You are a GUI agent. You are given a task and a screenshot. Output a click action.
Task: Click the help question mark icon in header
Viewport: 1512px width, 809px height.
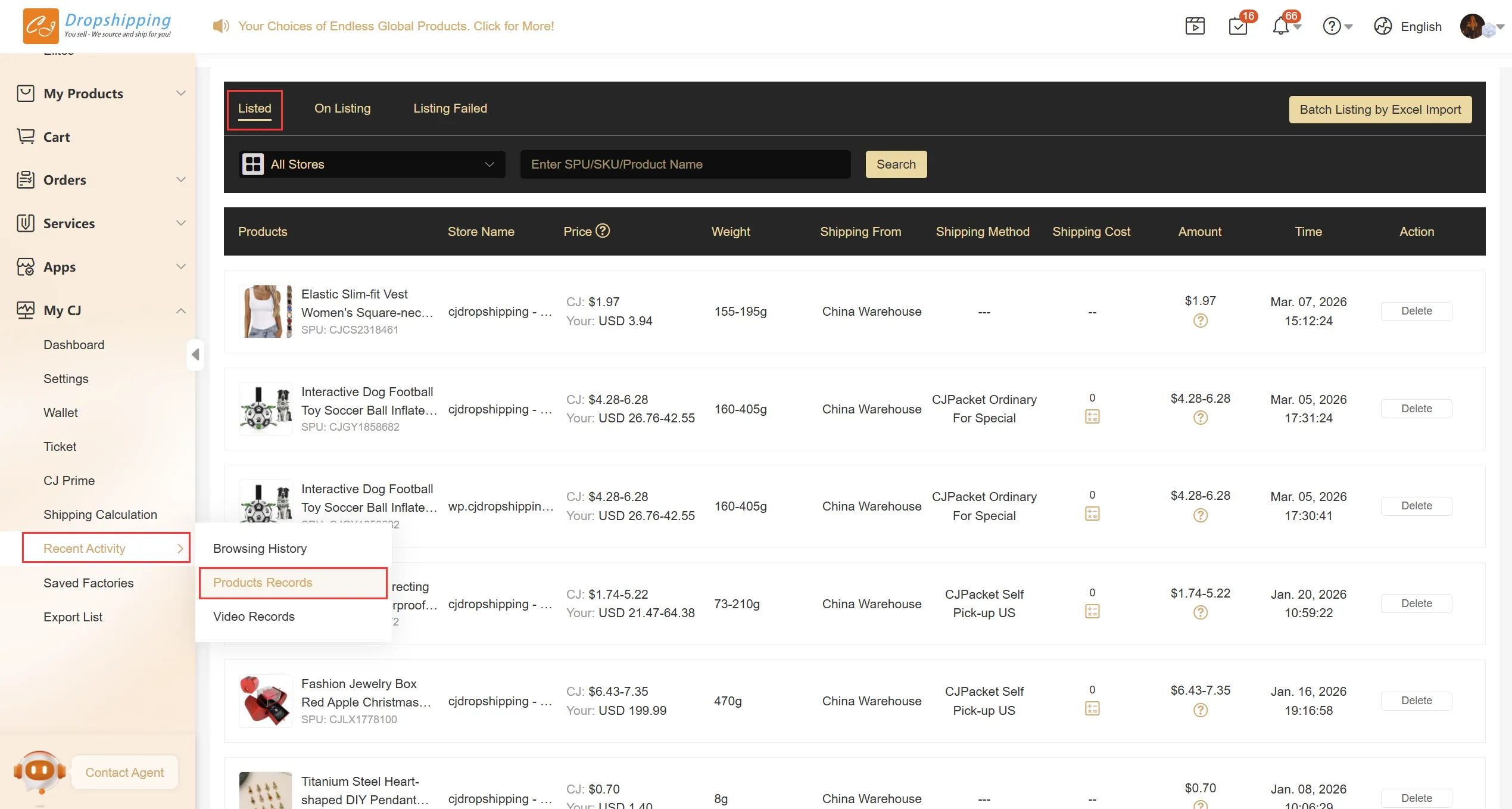[x=1332, y=26]
